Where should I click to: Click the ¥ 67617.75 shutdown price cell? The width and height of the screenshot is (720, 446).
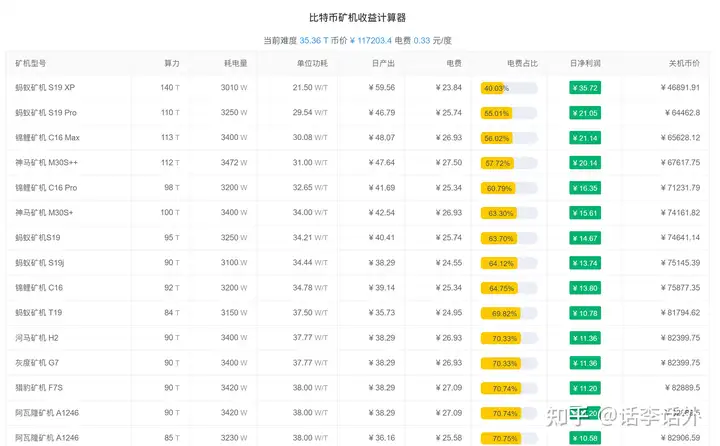pyautogui.click(x=680, y=162)
